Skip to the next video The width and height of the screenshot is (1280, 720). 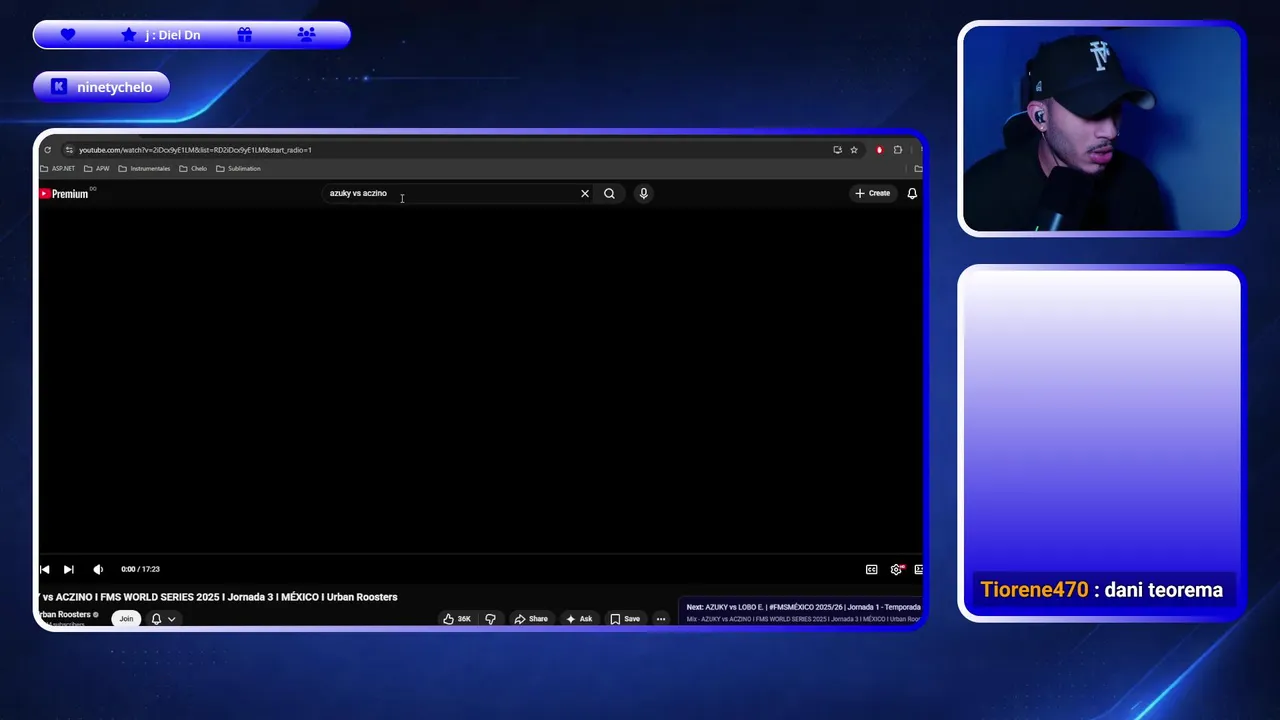(x=68, y=569)
